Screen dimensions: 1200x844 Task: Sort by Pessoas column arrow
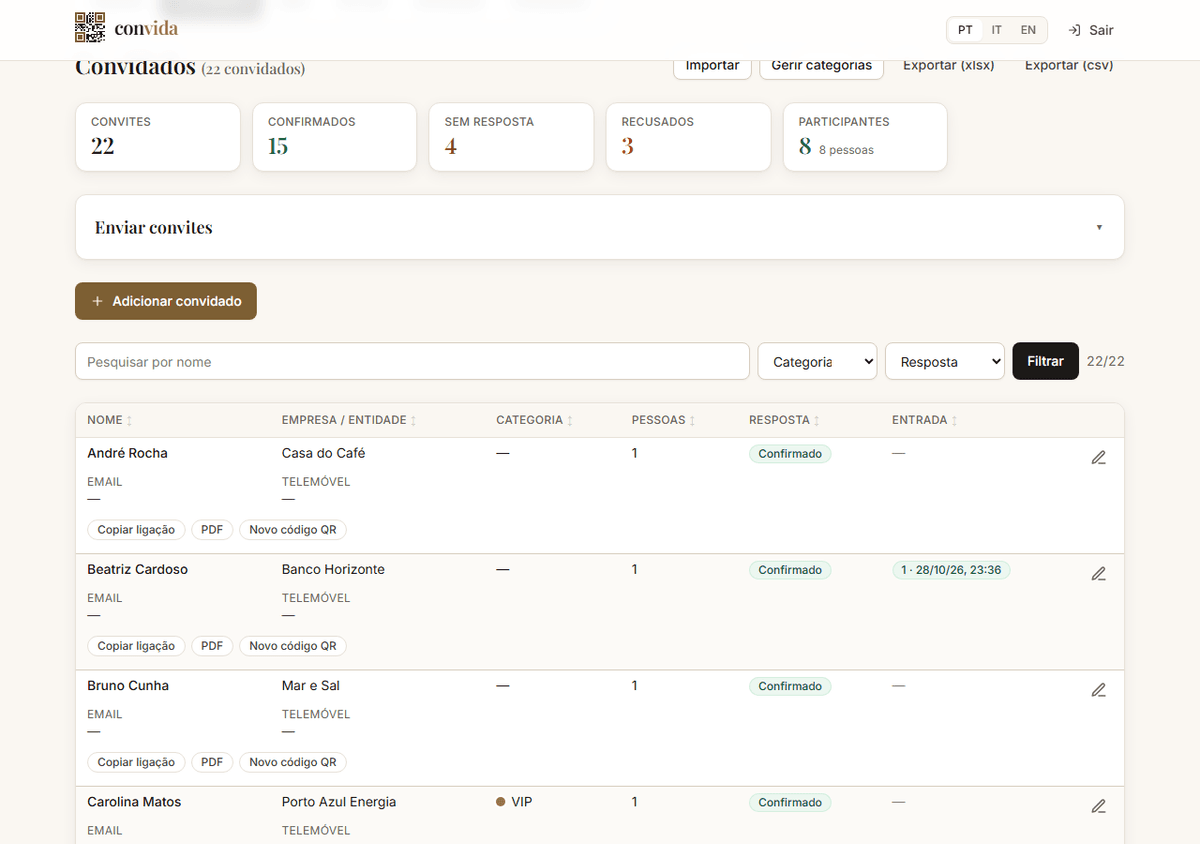click(x=692, y=421)
